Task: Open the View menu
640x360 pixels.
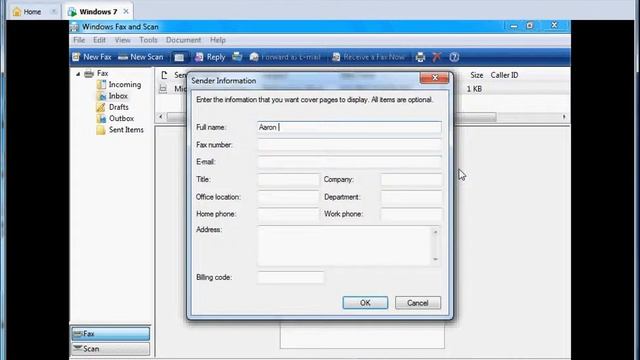Action: pos(122,40)
